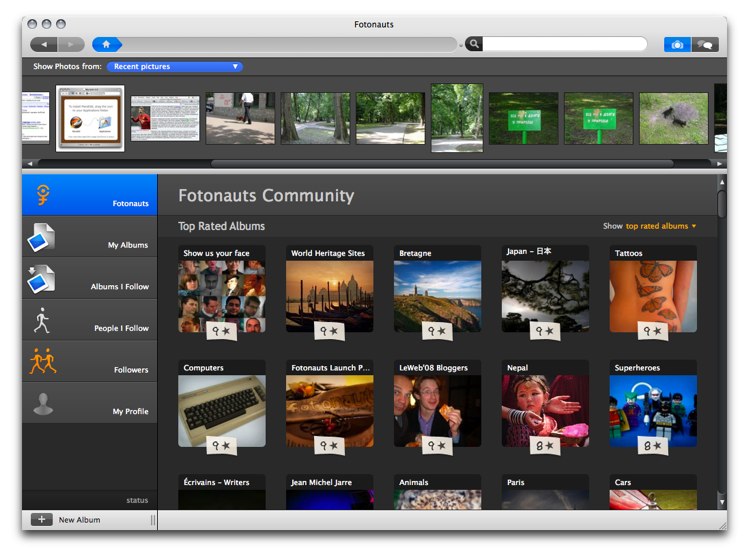Select the Fotonauts sidebar tab
Screen dimensions: 749x550
tap(90, 194)
